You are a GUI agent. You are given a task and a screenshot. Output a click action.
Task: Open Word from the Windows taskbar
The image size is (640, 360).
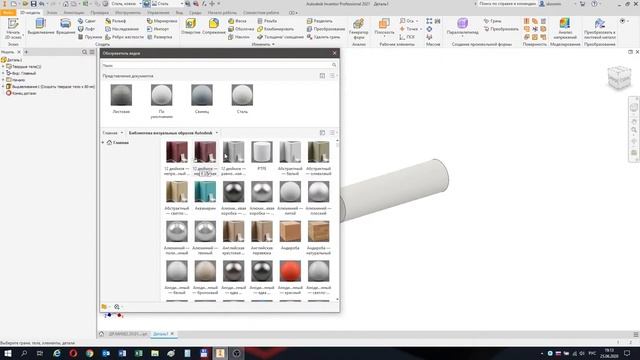pyautogui.click(x=122, y=353)
